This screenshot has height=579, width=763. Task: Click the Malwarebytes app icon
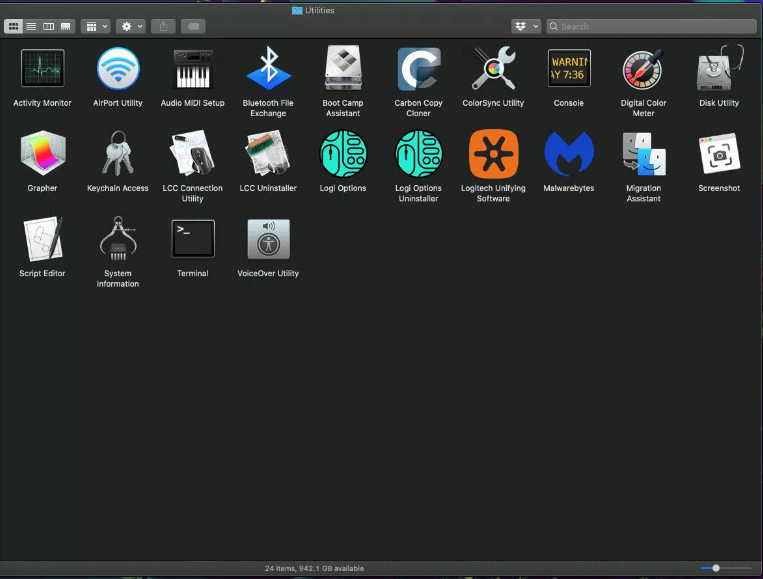(x=568, y=153)
